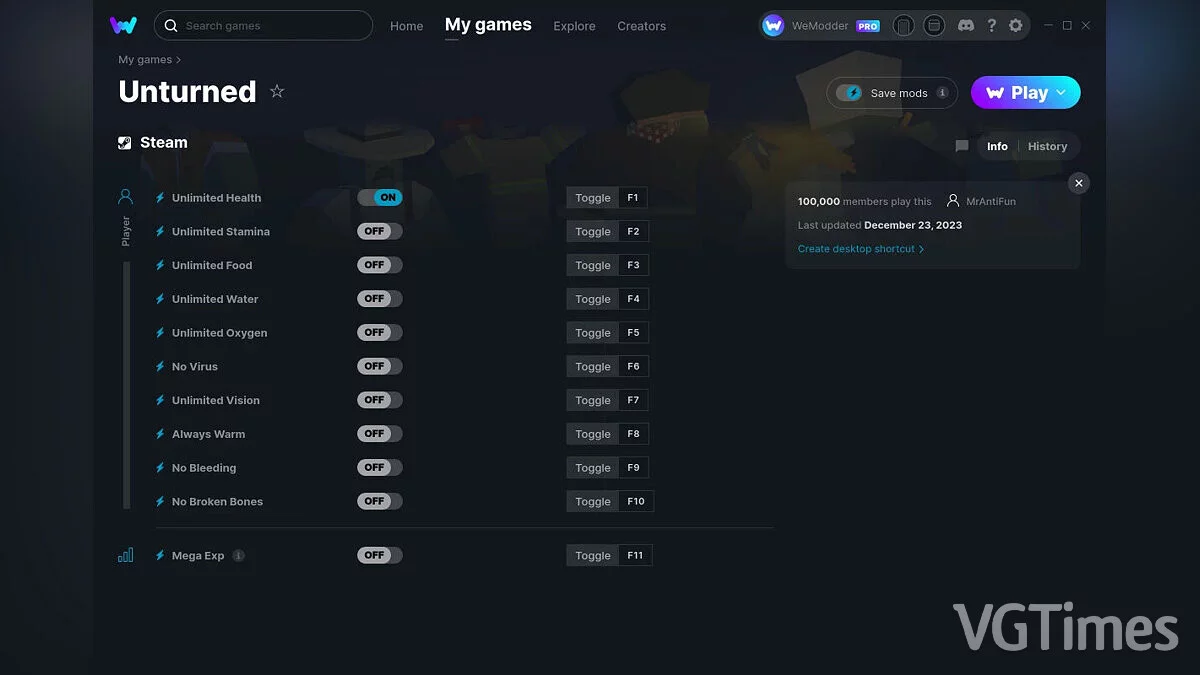Click Toggle button for Mega Exp
The height and width of the screenshot is (675, 1200).
[593, 555]
